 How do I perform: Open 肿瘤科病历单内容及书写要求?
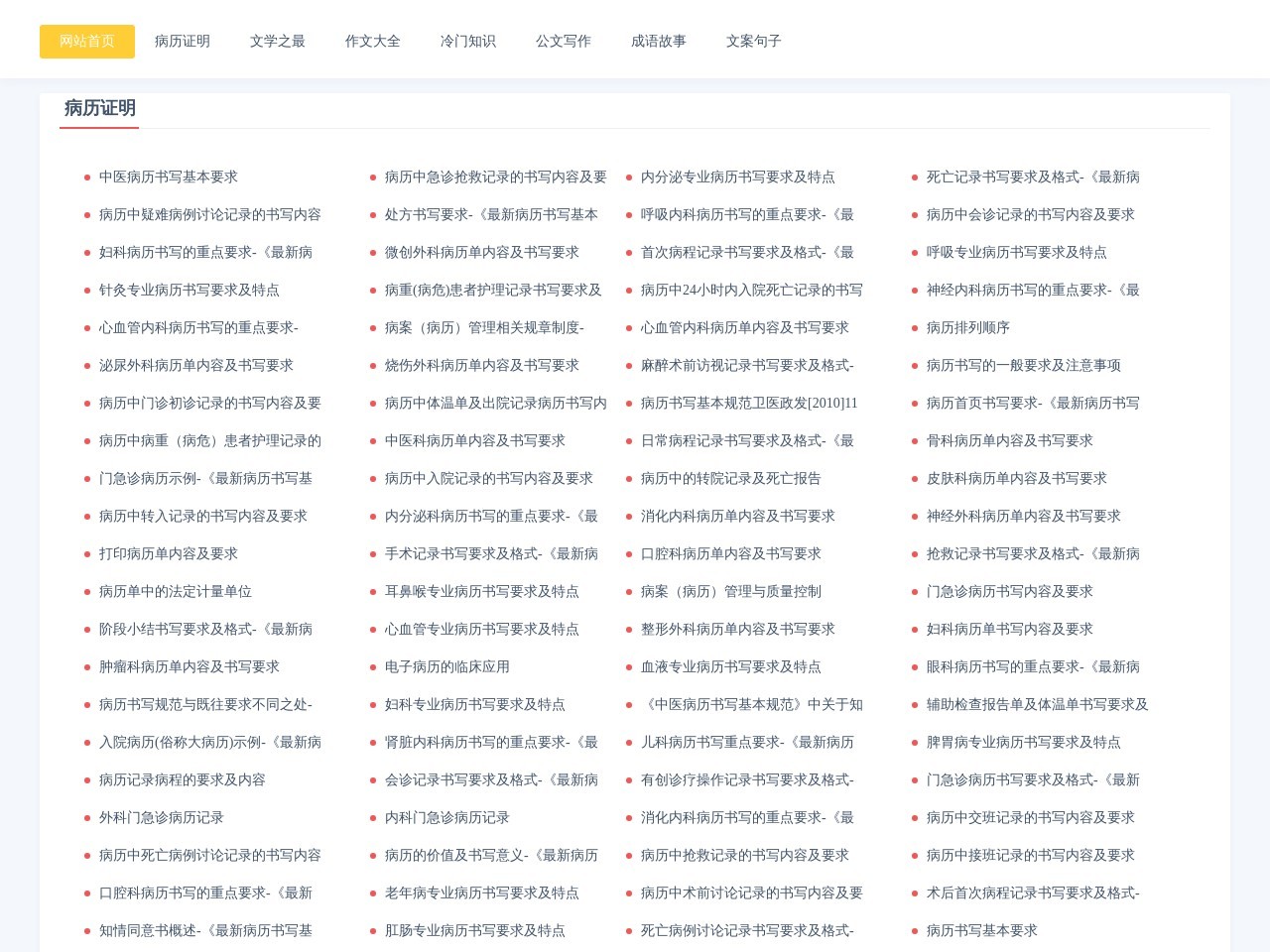pos(190,667)
